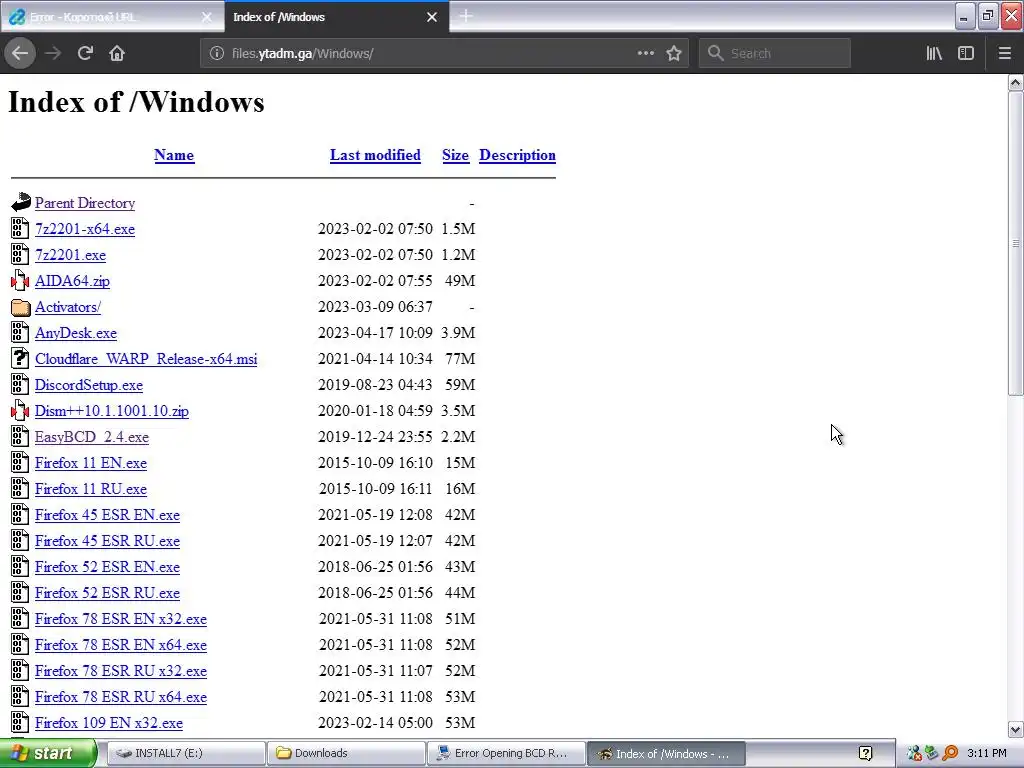This screenshot has height=768, width=1024.
Task: Download Firefox 78 ESR EN x32.exe
Action: point(121,619)
